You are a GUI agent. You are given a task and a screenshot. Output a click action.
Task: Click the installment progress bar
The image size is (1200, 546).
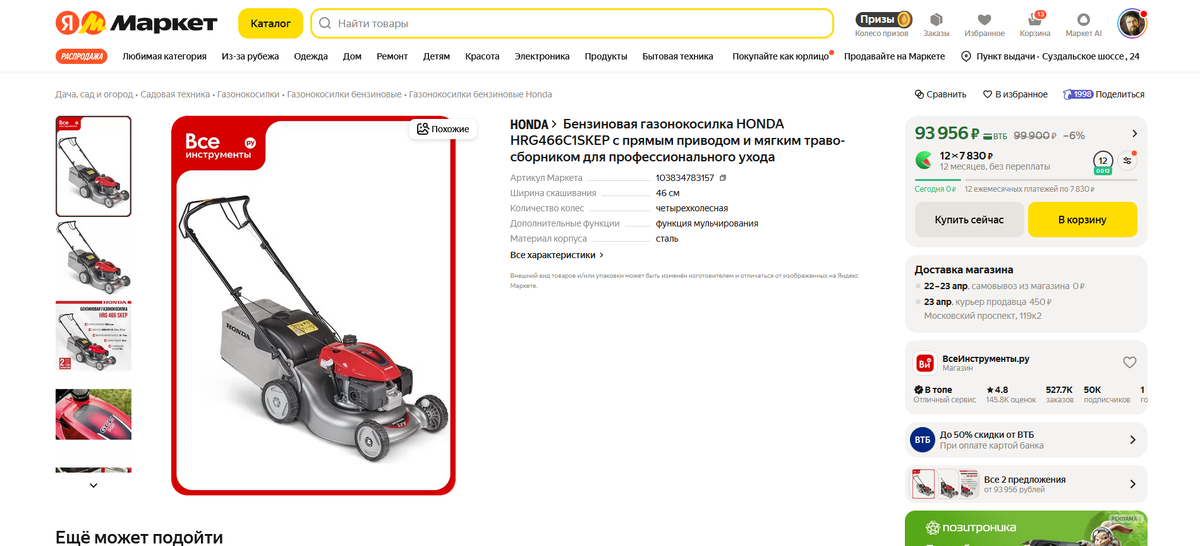pos(1026,180)
